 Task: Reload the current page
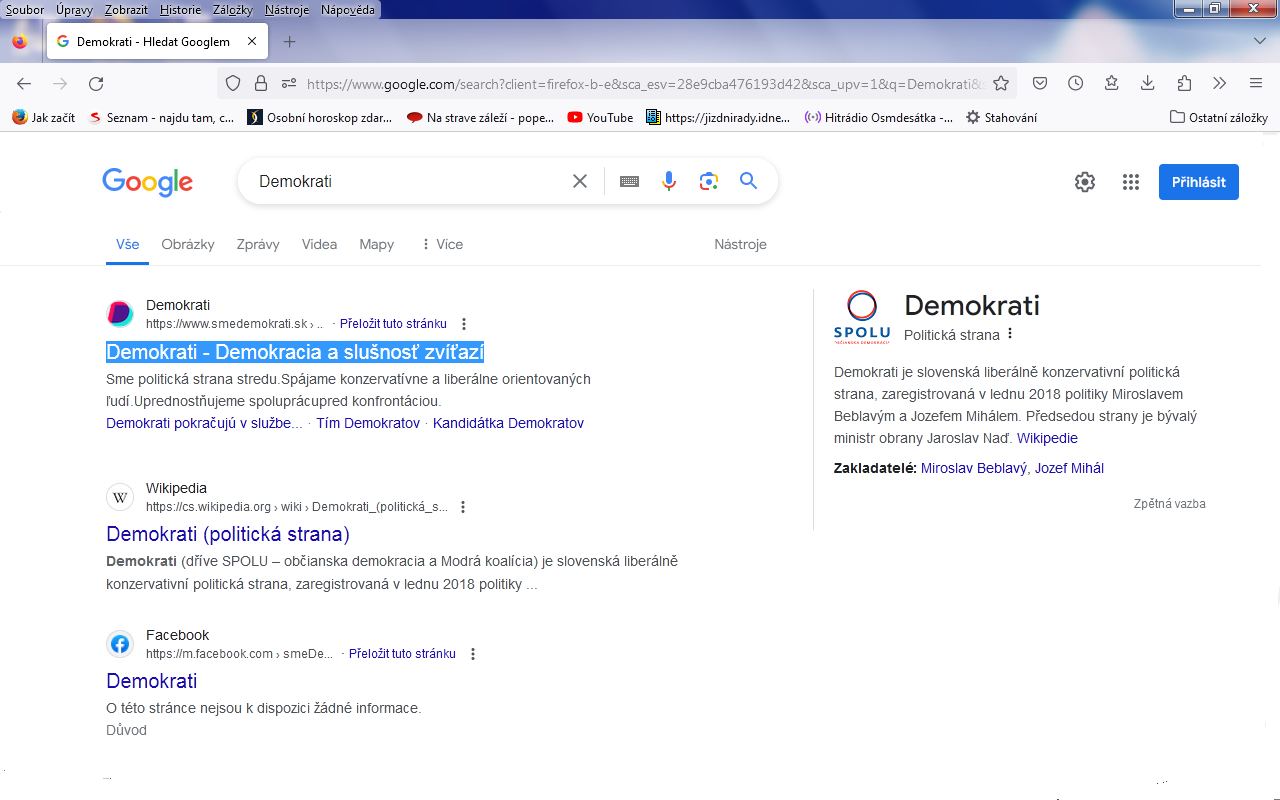(x=96, y=84)
